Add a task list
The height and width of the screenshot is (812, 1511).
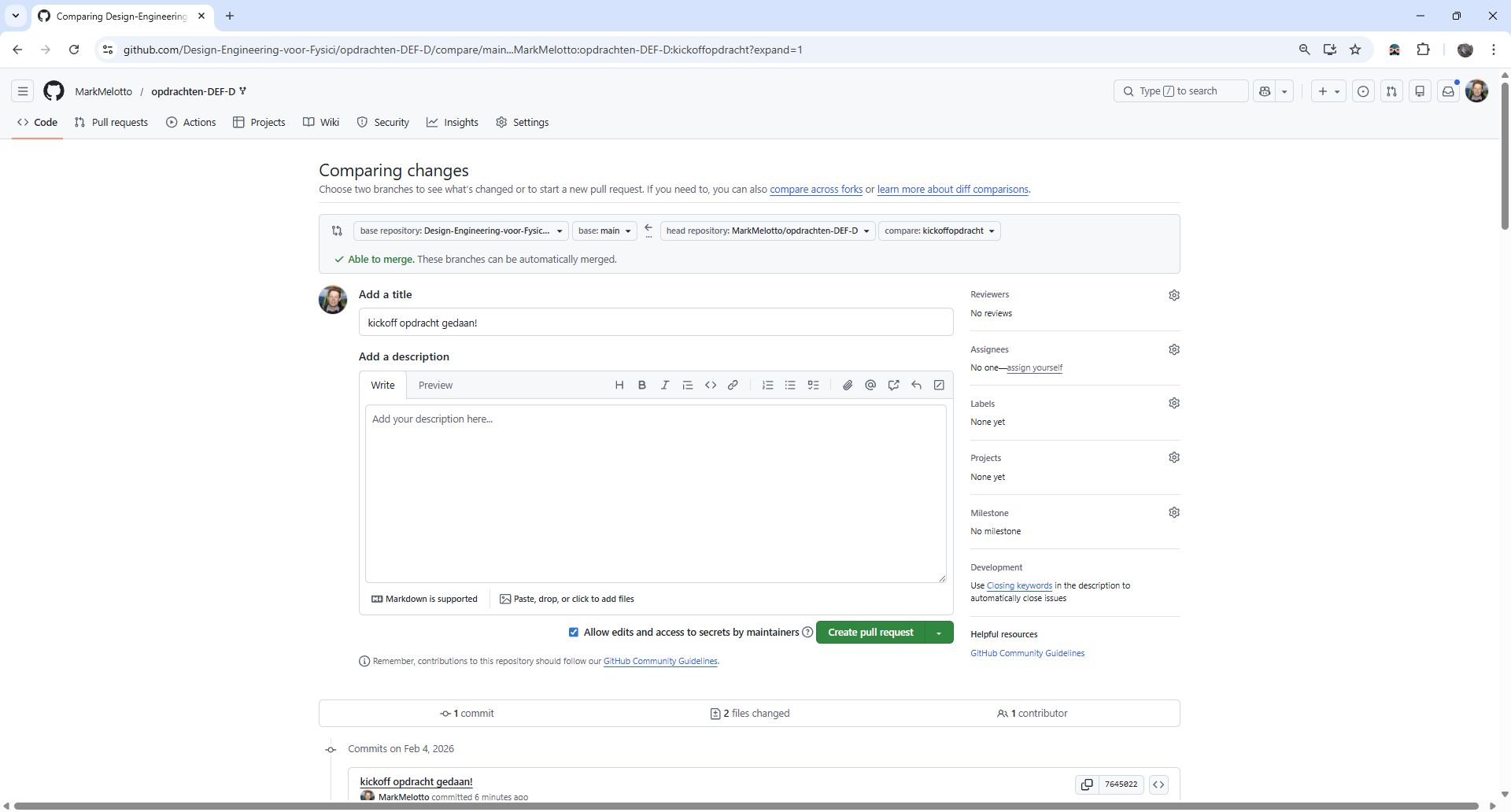click(814, 385)
